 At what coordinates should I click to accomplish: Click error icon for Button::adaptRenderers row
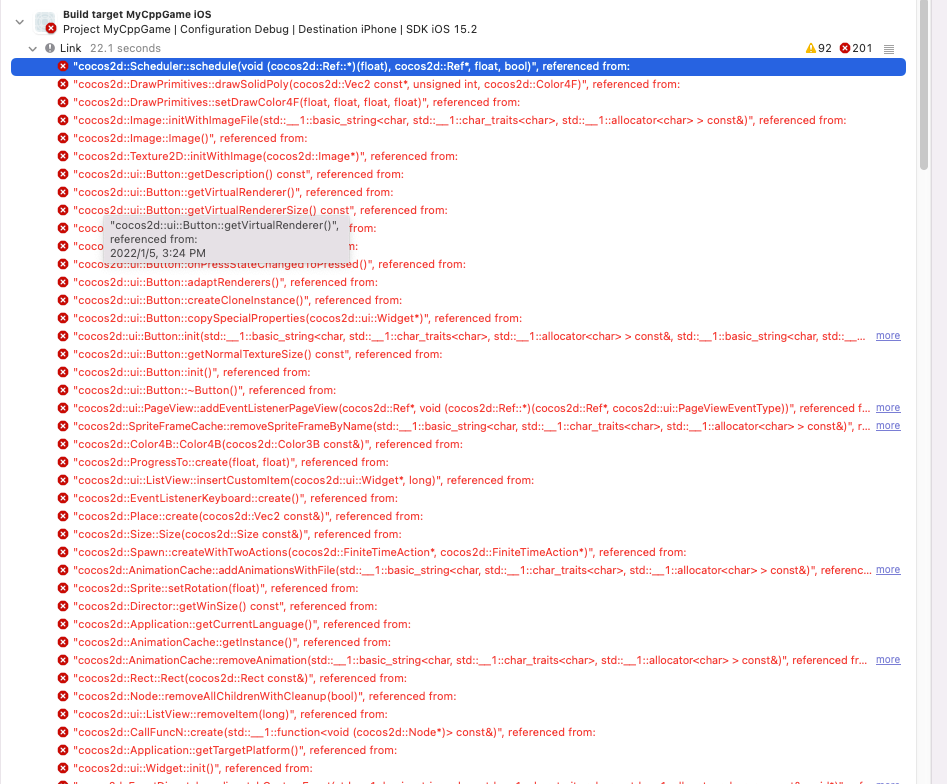point(63,282)
